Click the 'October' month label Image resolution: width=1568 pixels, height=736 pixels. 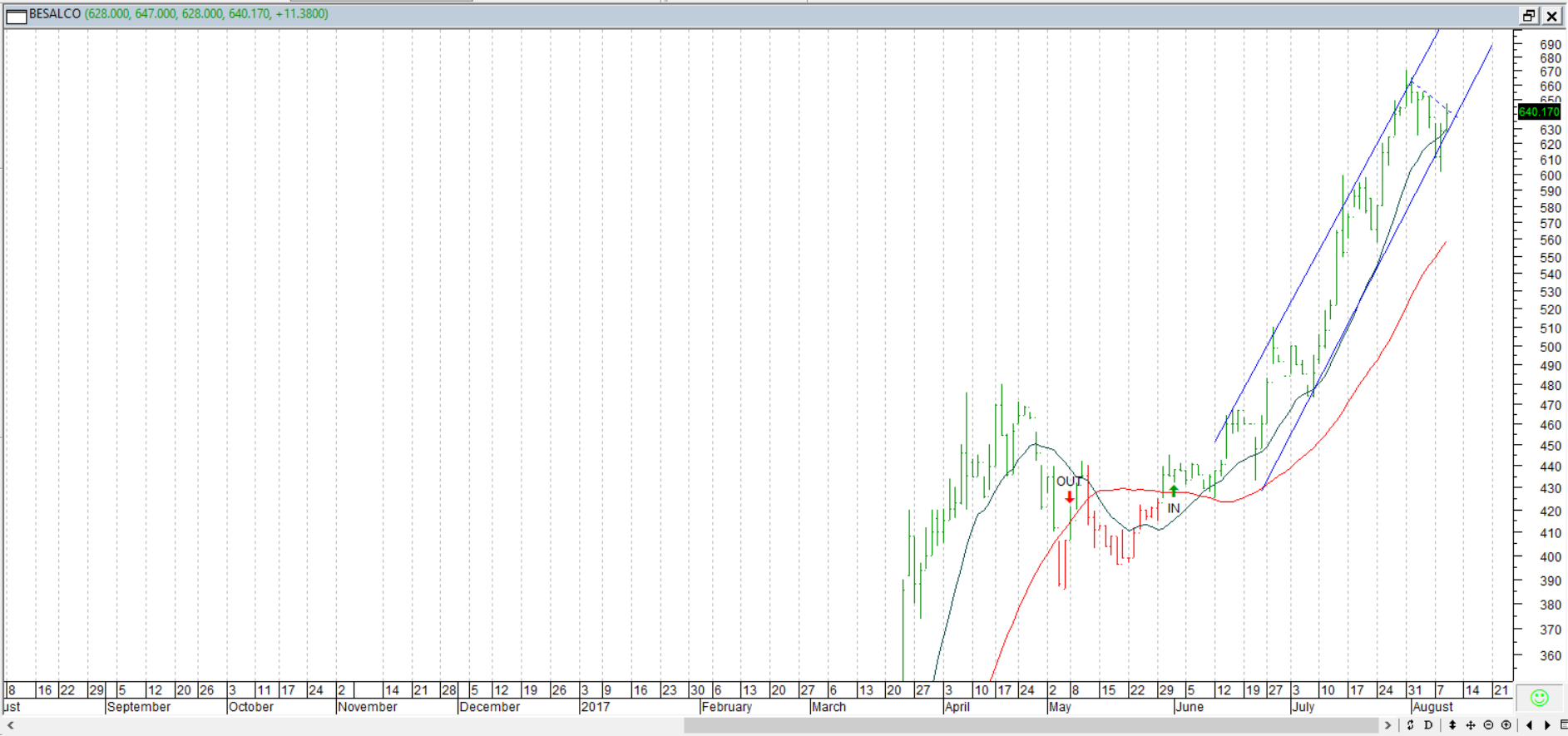[251, 707]
